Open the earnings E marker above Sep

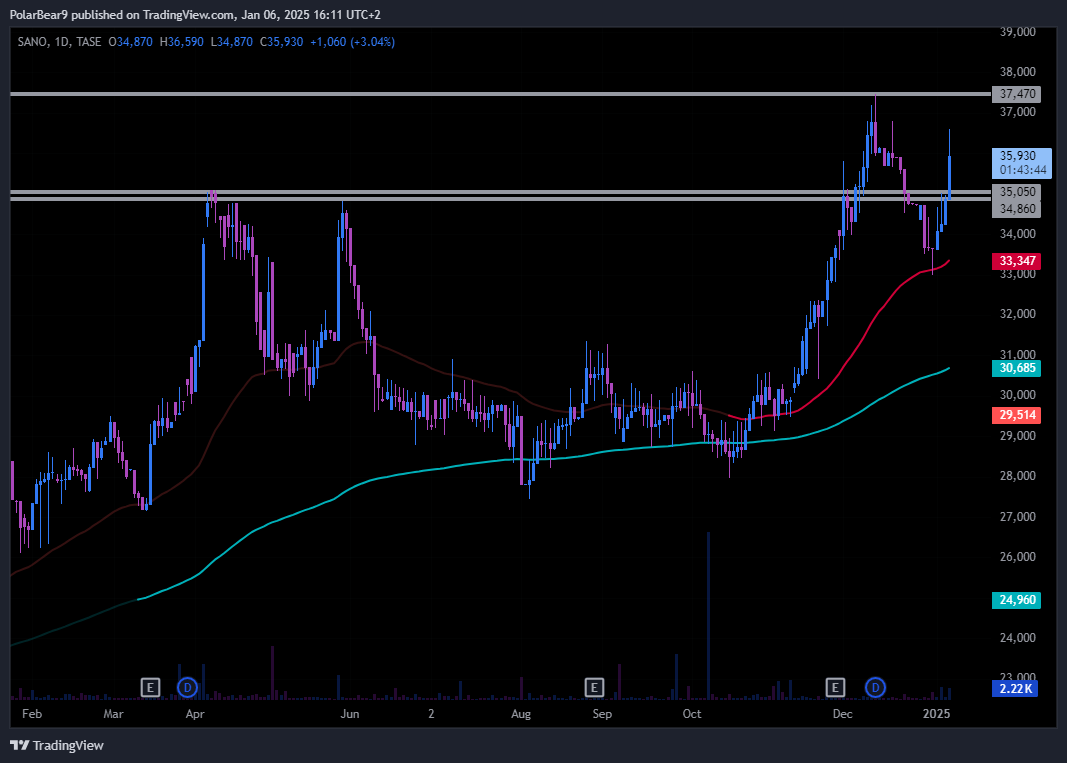coord(594,687)
